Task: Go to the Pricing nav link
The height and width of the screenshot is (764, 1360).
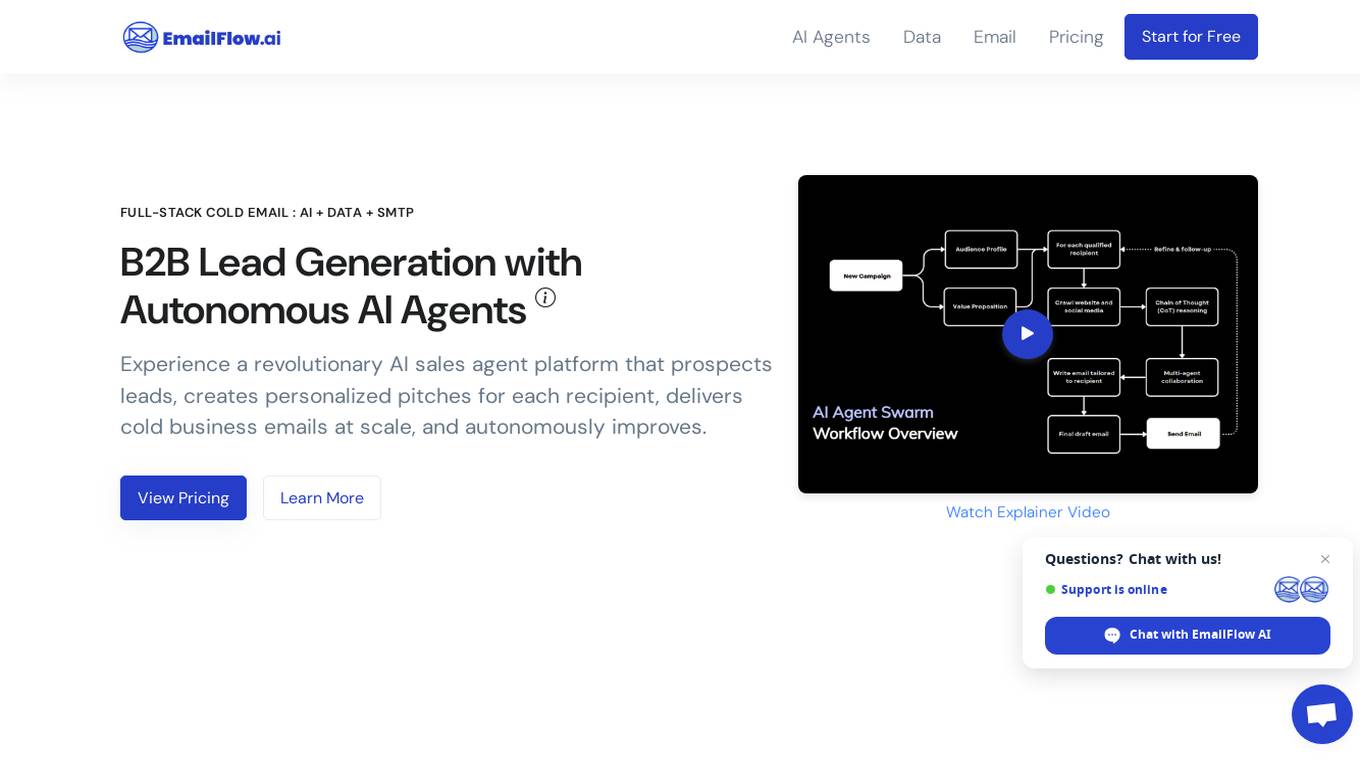Action: coord(1076,37)
